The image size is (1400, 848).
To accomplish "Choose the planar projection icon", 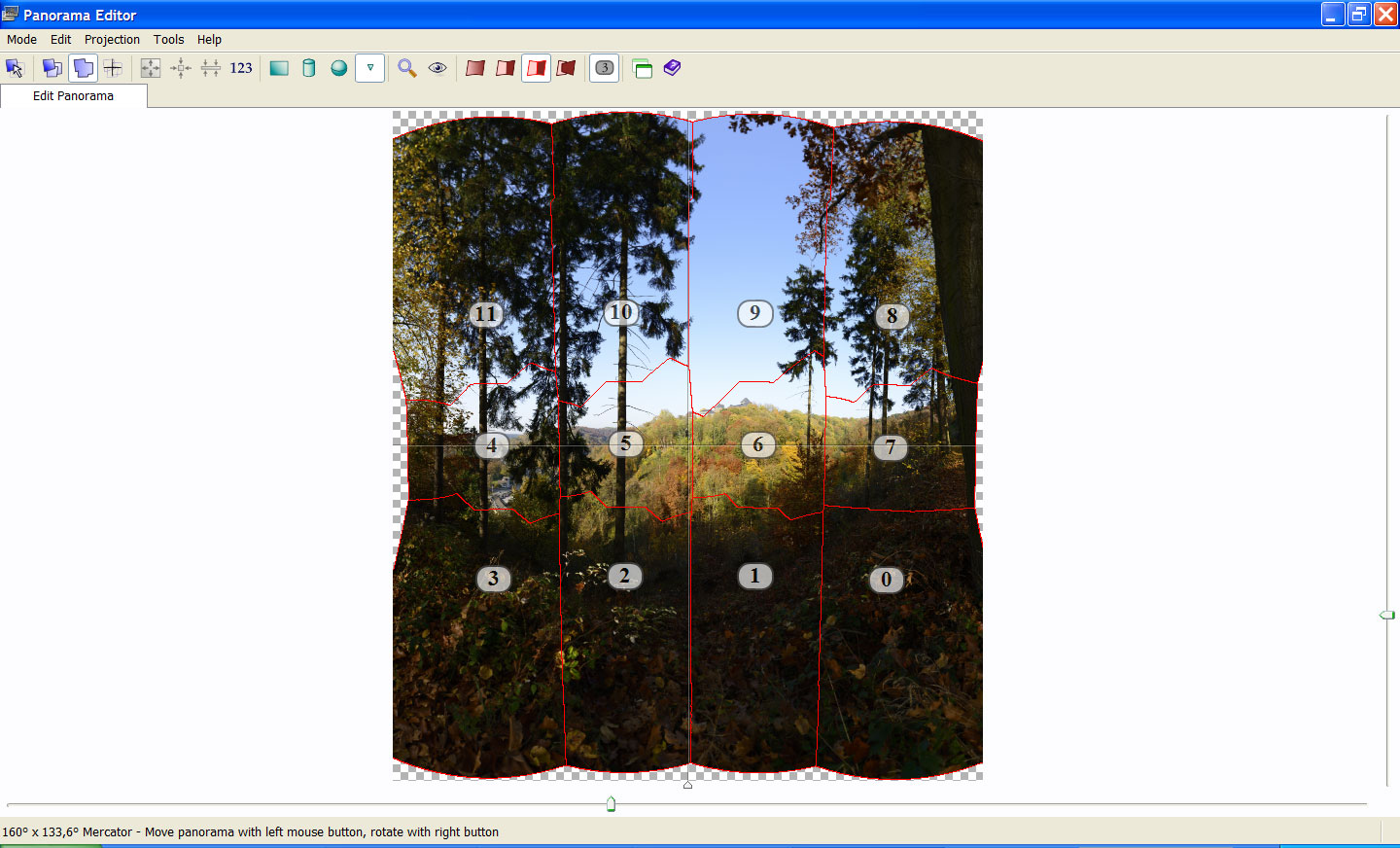I will pos(279,68).
